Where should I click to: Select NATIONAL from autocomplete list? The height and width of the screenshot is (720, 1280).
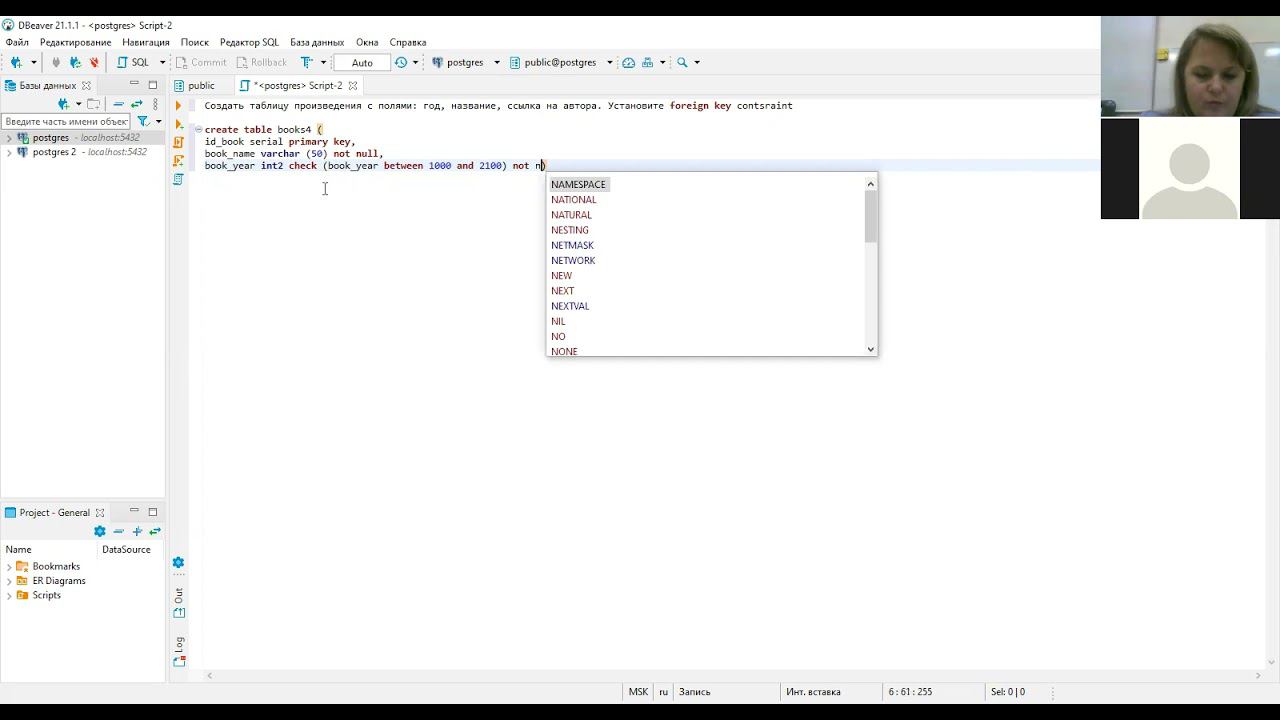pos(573,200)
